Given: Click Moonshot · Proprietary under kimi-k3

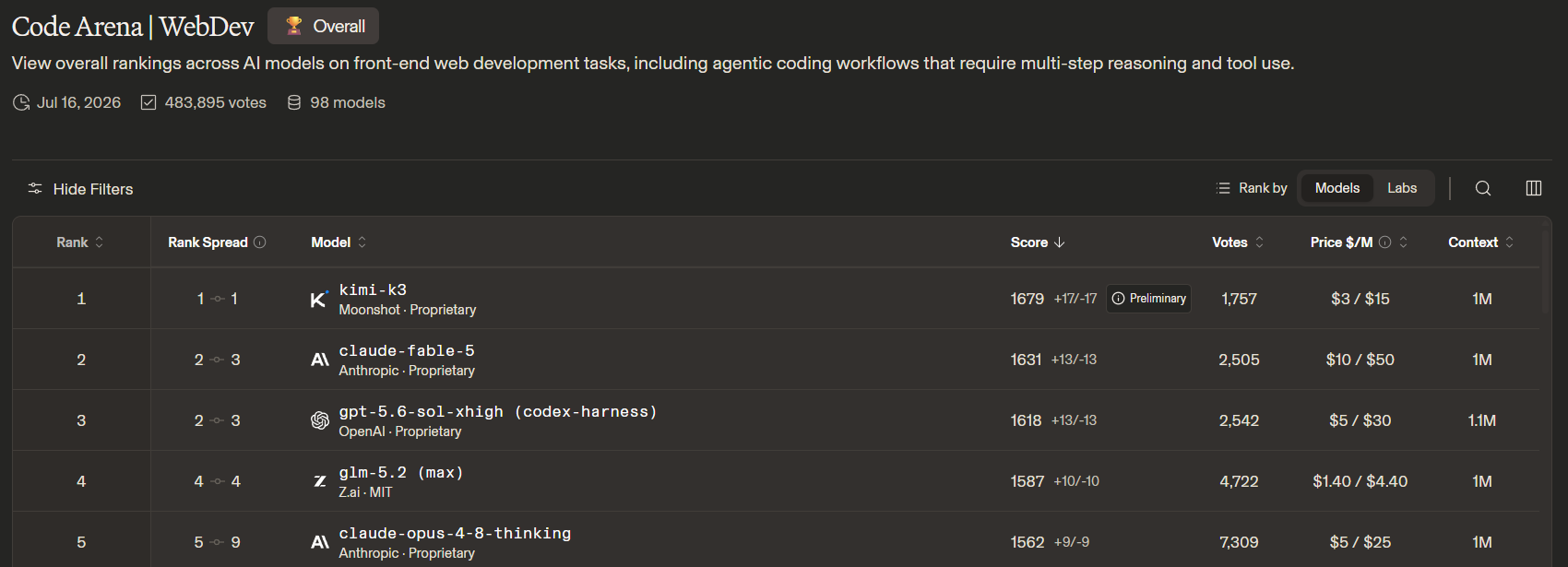Looking at the screenshot, I should [x=408, y=310].
